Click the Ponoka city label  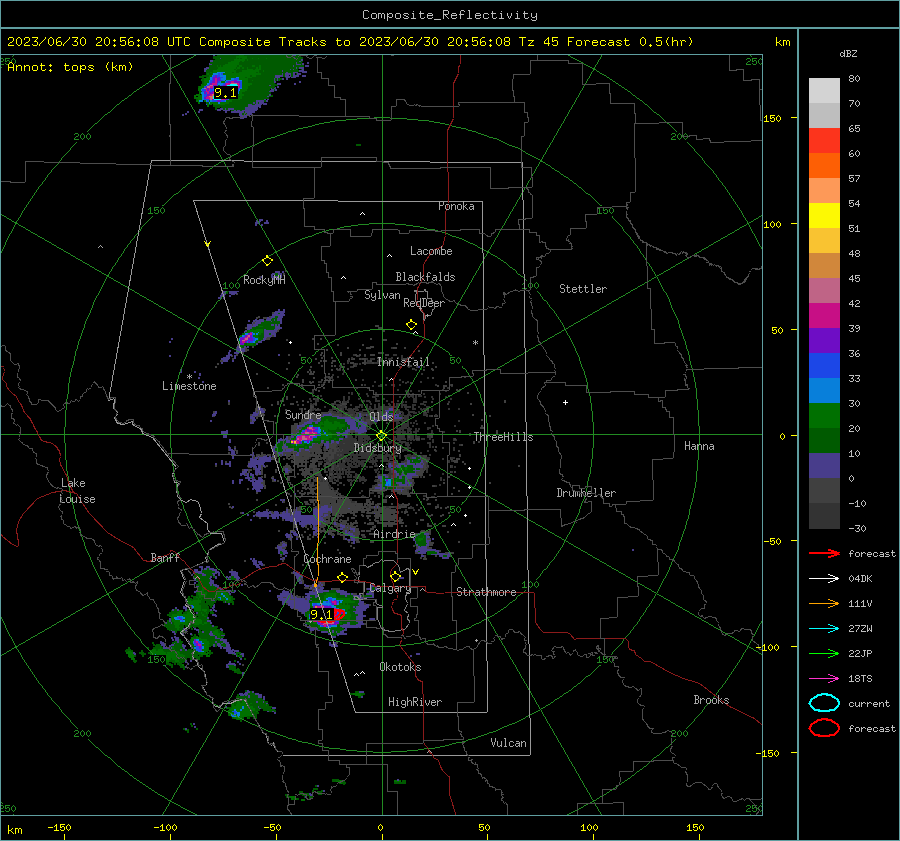456,206
